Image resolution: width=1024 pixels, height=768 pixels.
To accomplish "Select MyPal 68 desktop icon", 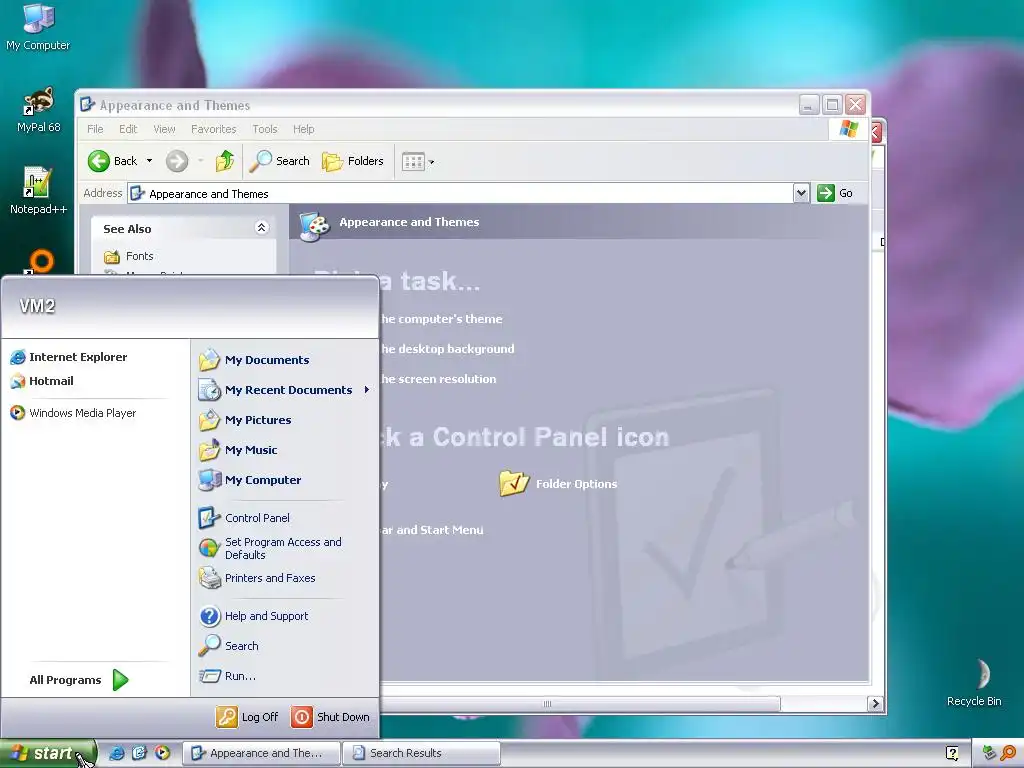I will coord(39,109).
